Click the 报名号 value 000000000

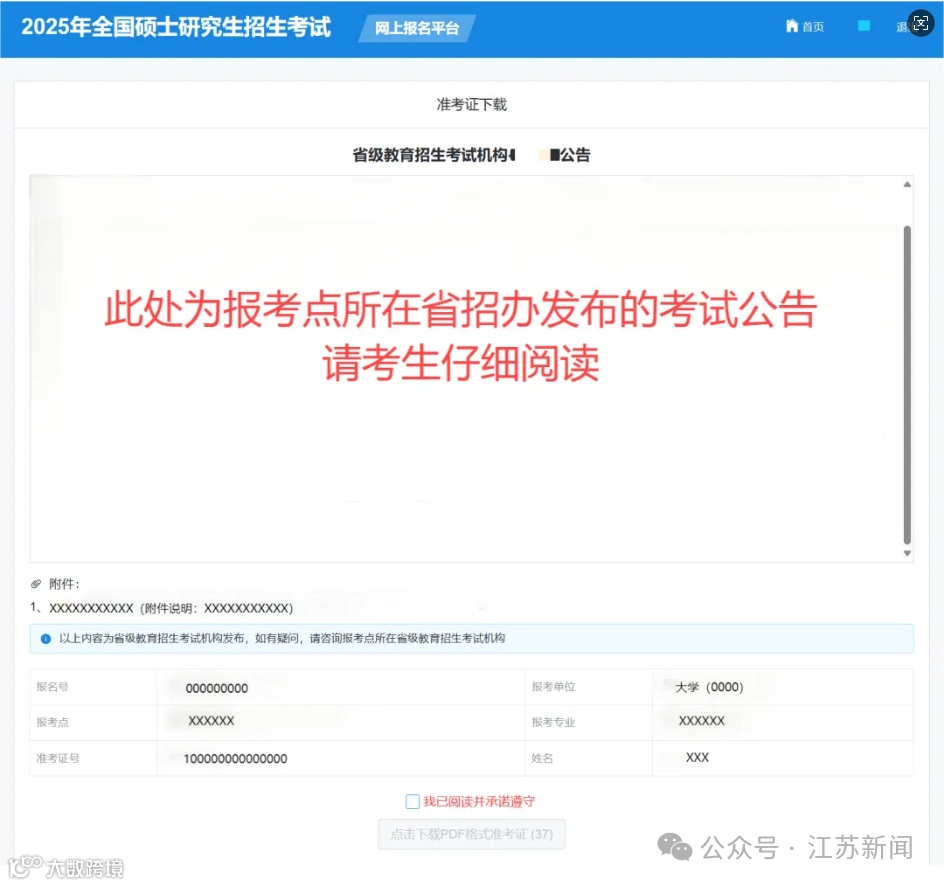(x=217, y=689)
